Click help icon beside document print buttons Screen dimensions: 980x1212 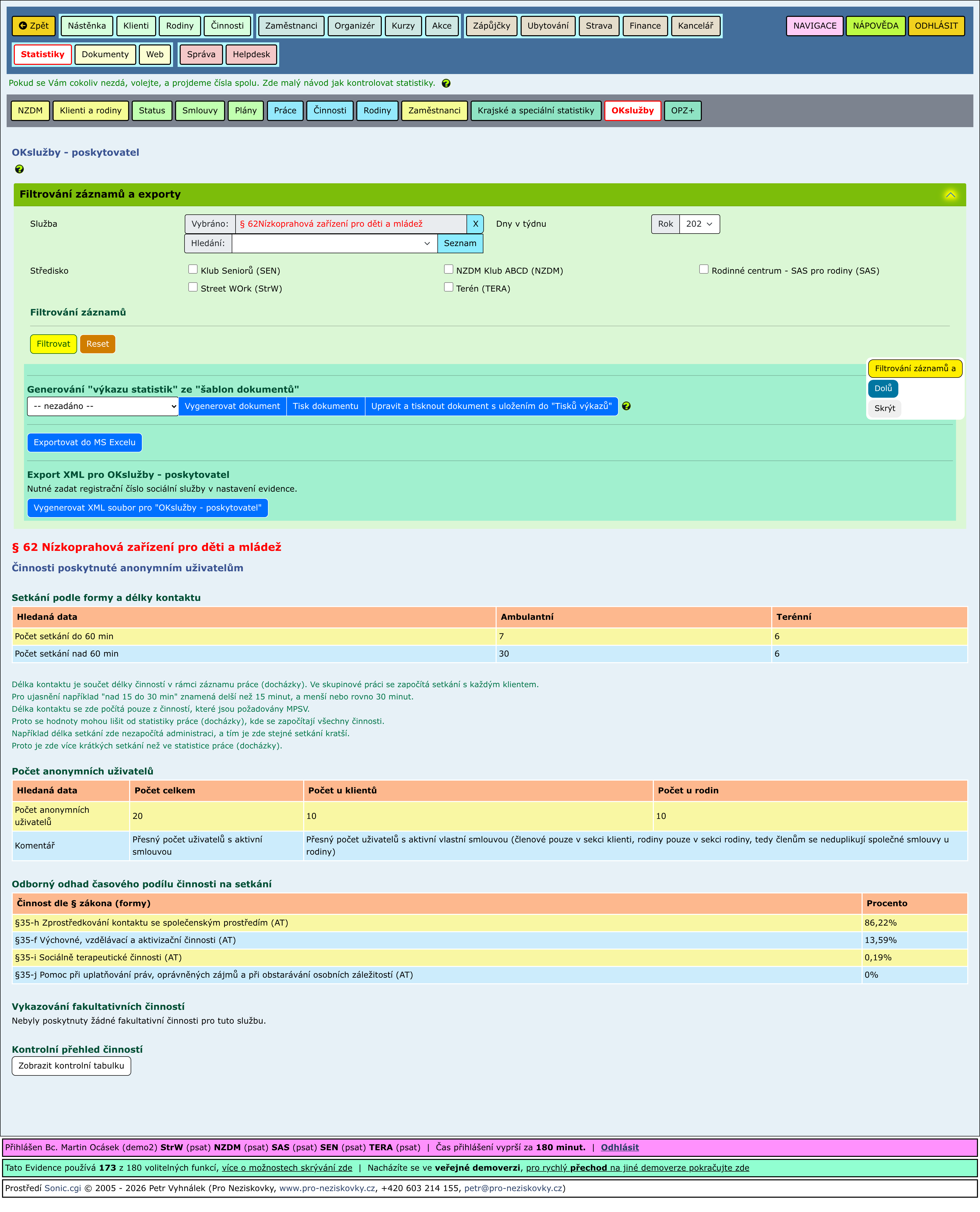[626, 406]
